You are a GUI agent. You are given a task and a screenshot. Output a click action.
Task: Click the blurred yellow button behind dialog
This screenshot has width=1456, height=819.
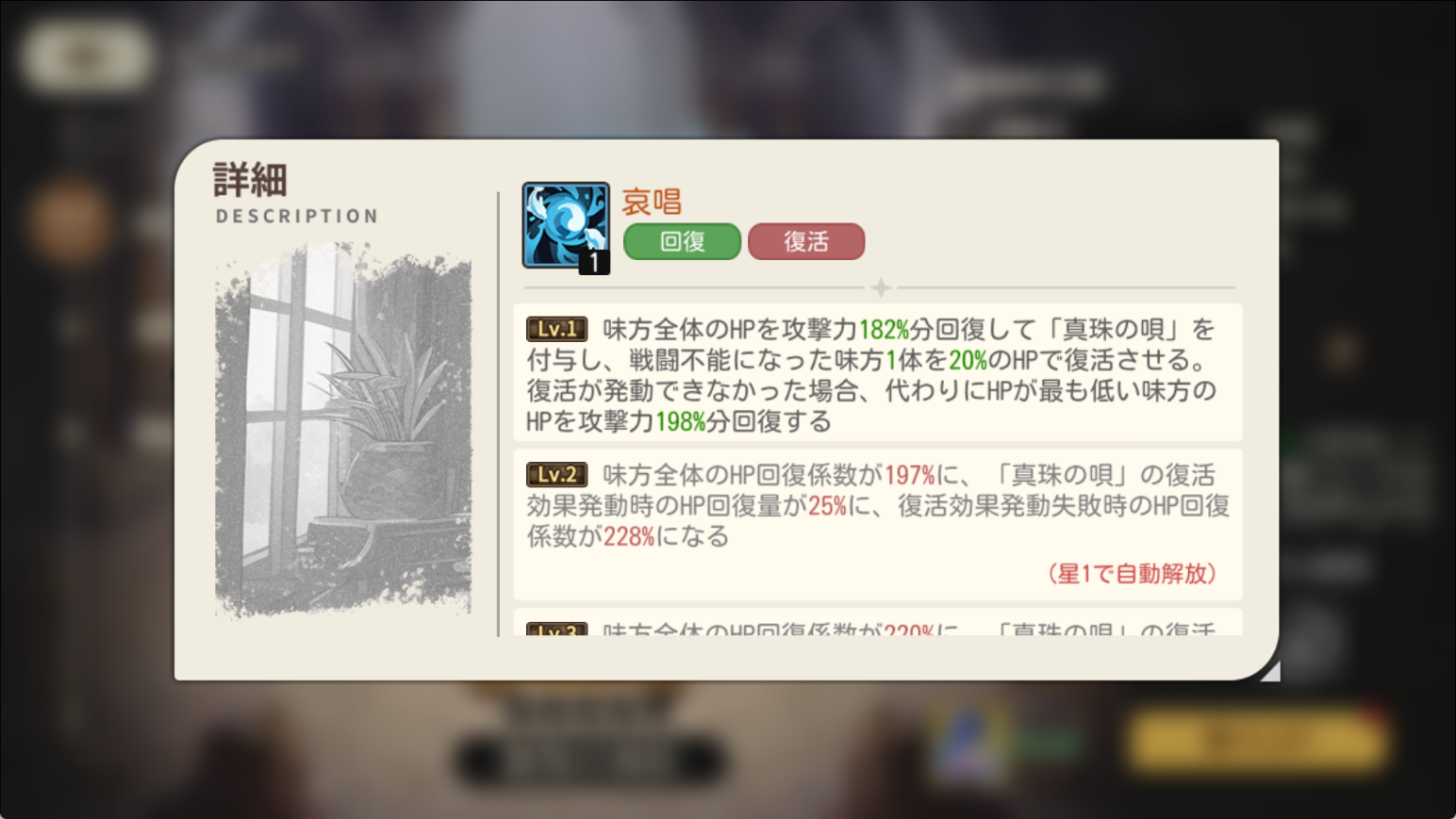1257,741
